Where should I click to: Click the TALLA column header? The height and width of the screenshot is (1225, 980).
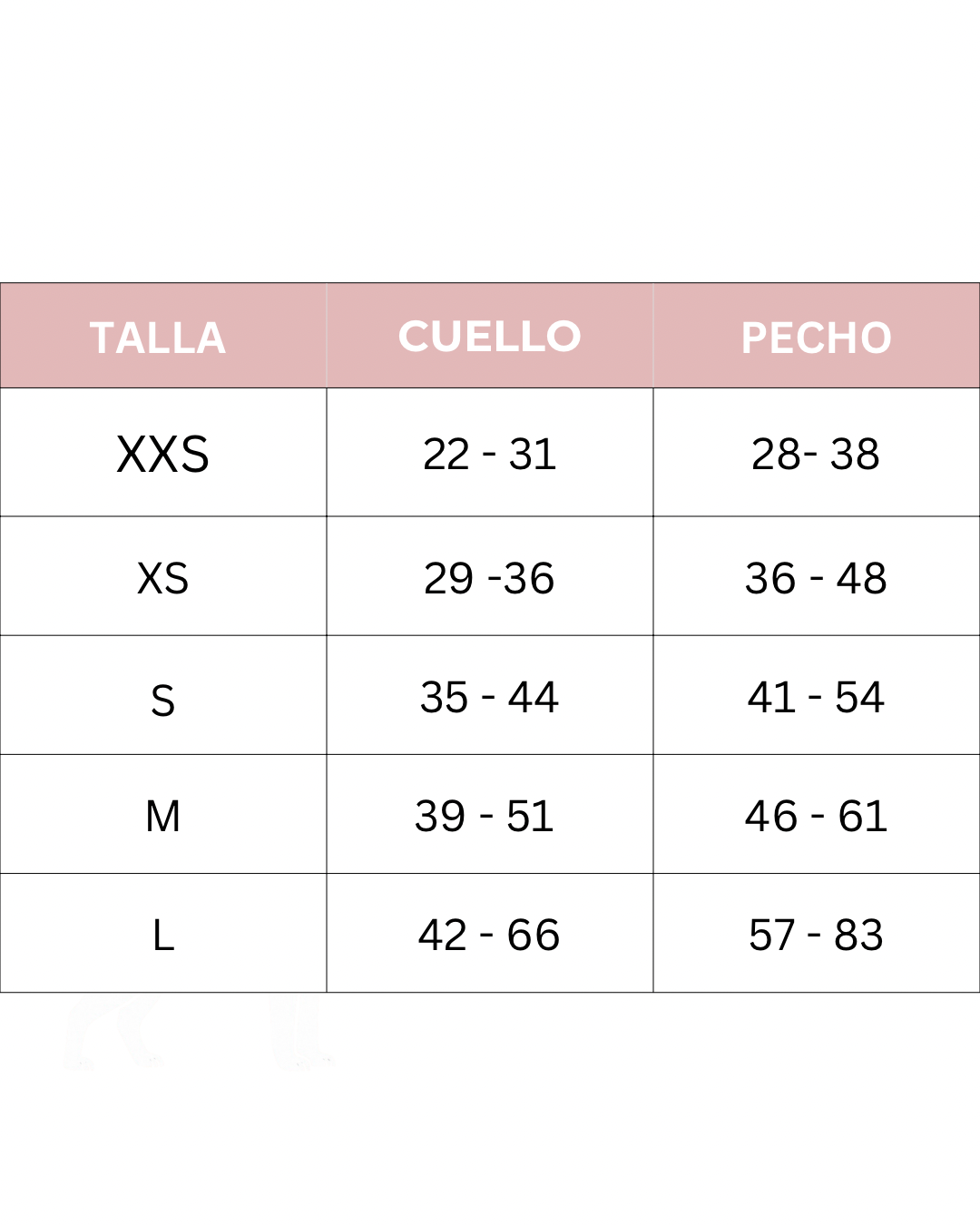158,338
